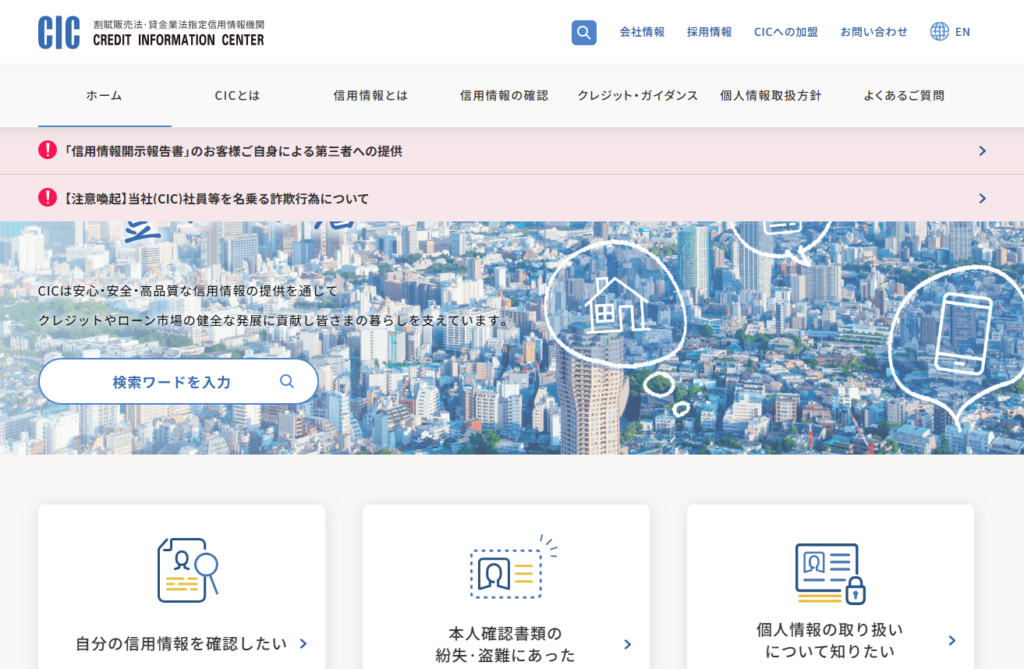
Task: Click red alert icon beside 注意喚起 notice
Action: [x=47, y=198]
